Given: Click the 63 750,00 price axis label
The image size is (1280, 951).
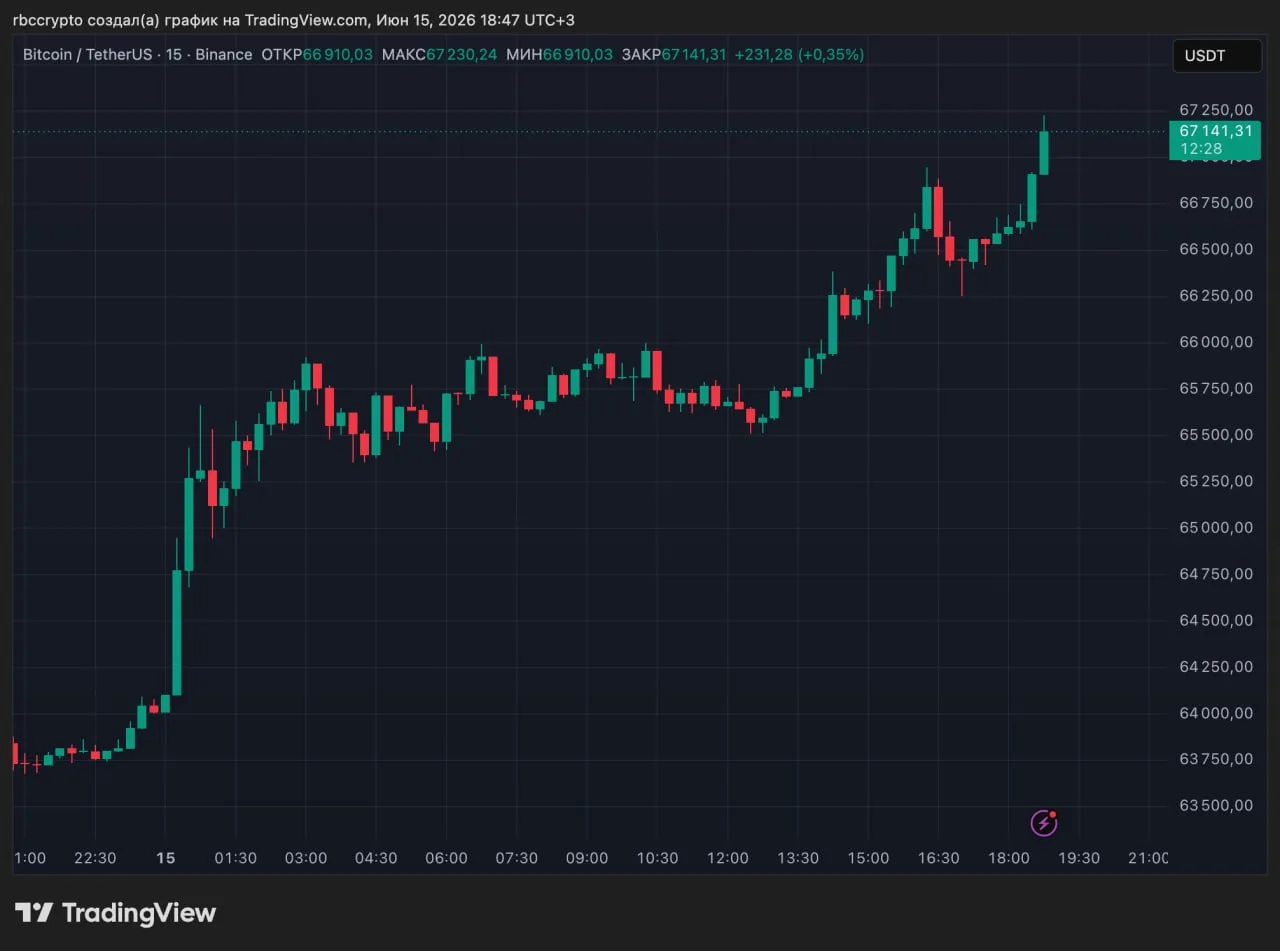Looking at the screenshot, I should tap(1215, 759).
